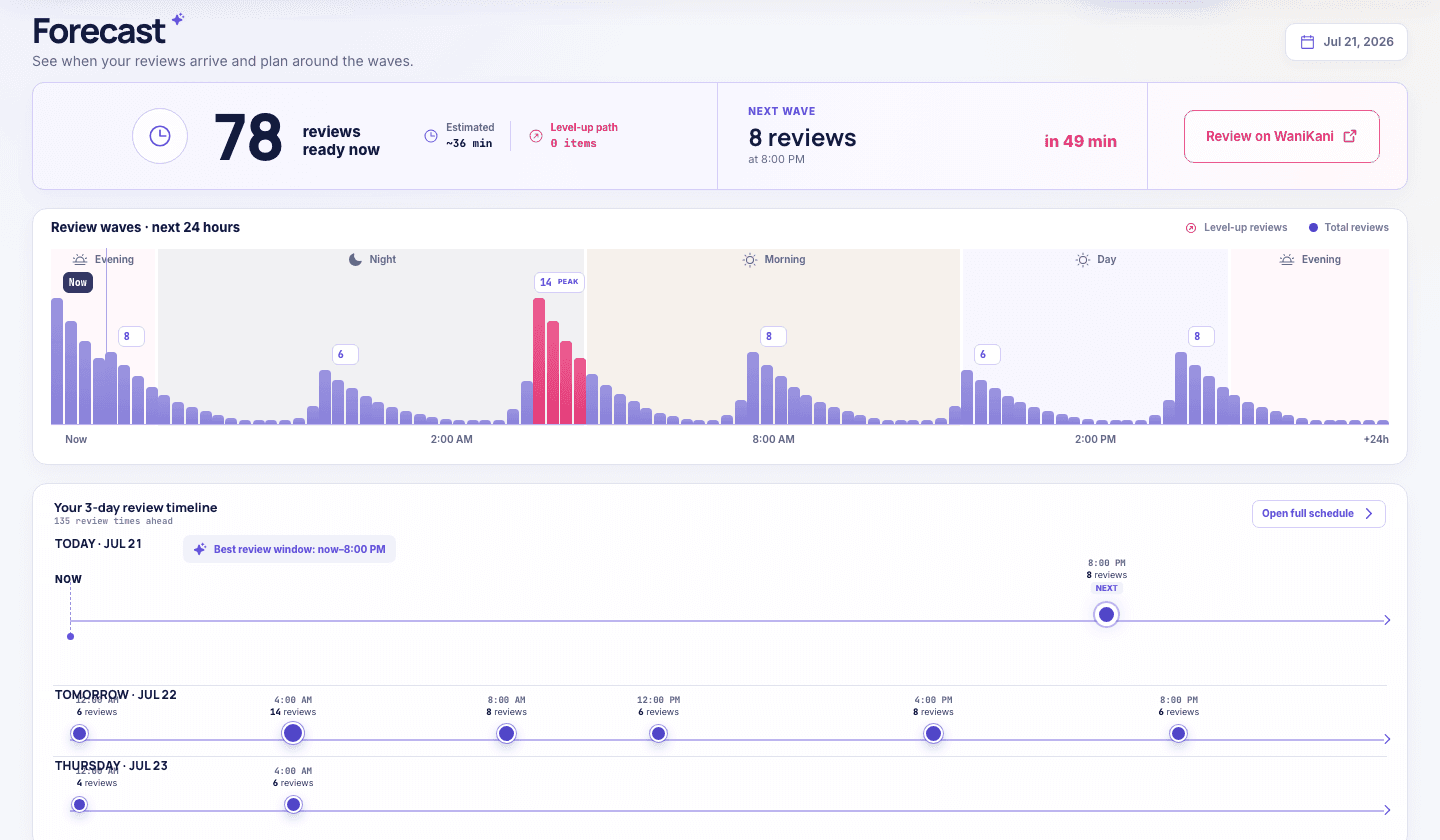1440x840 pixels.
Task: Click the large clock icon beside 78 reviews
Action: coord(160,136)
